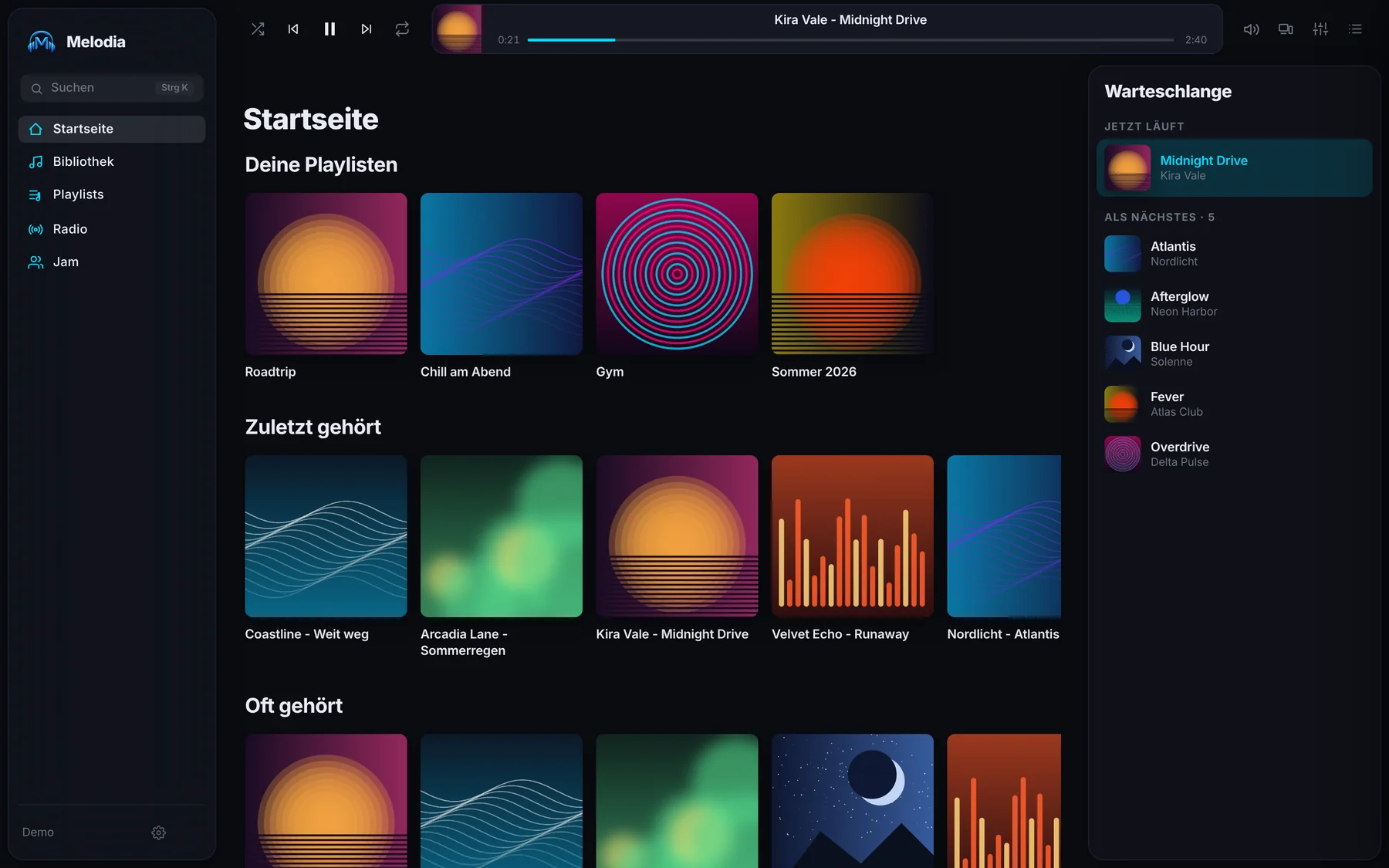This screenshot has height=868, width=1389.
Task: Click the Roadtrip playlist title
Action: (270, 372)
